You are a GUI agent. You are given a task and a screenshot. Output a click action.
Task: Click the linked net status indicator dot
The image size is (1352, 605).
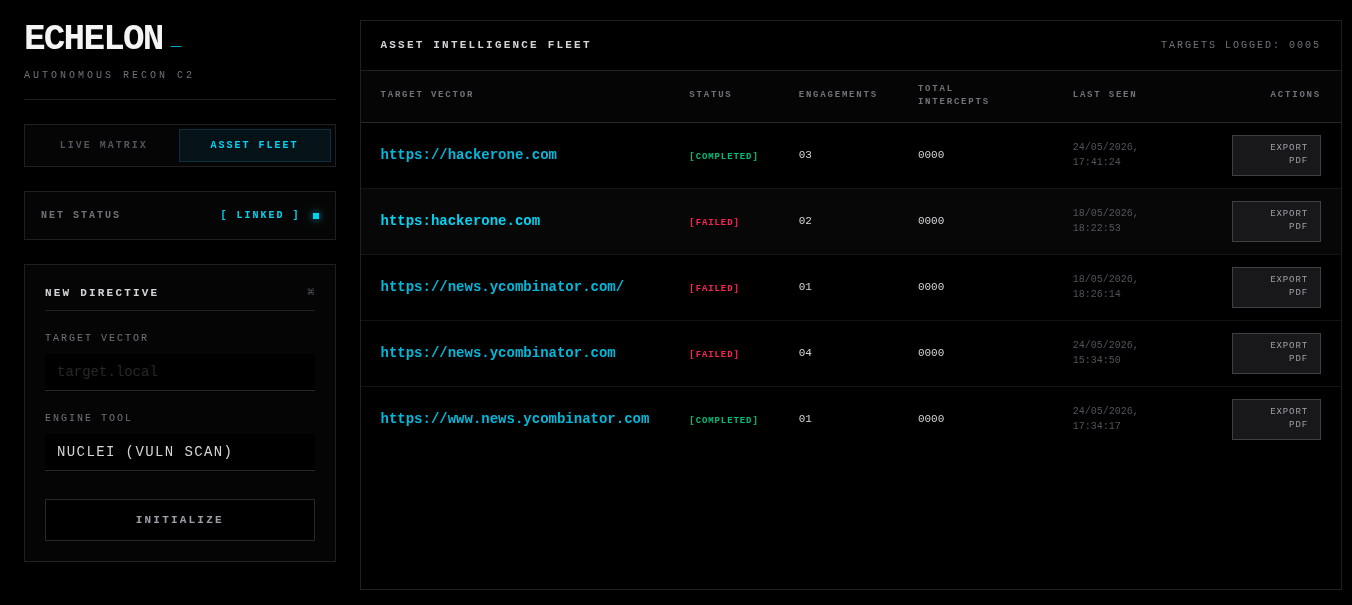click(316, 216)
